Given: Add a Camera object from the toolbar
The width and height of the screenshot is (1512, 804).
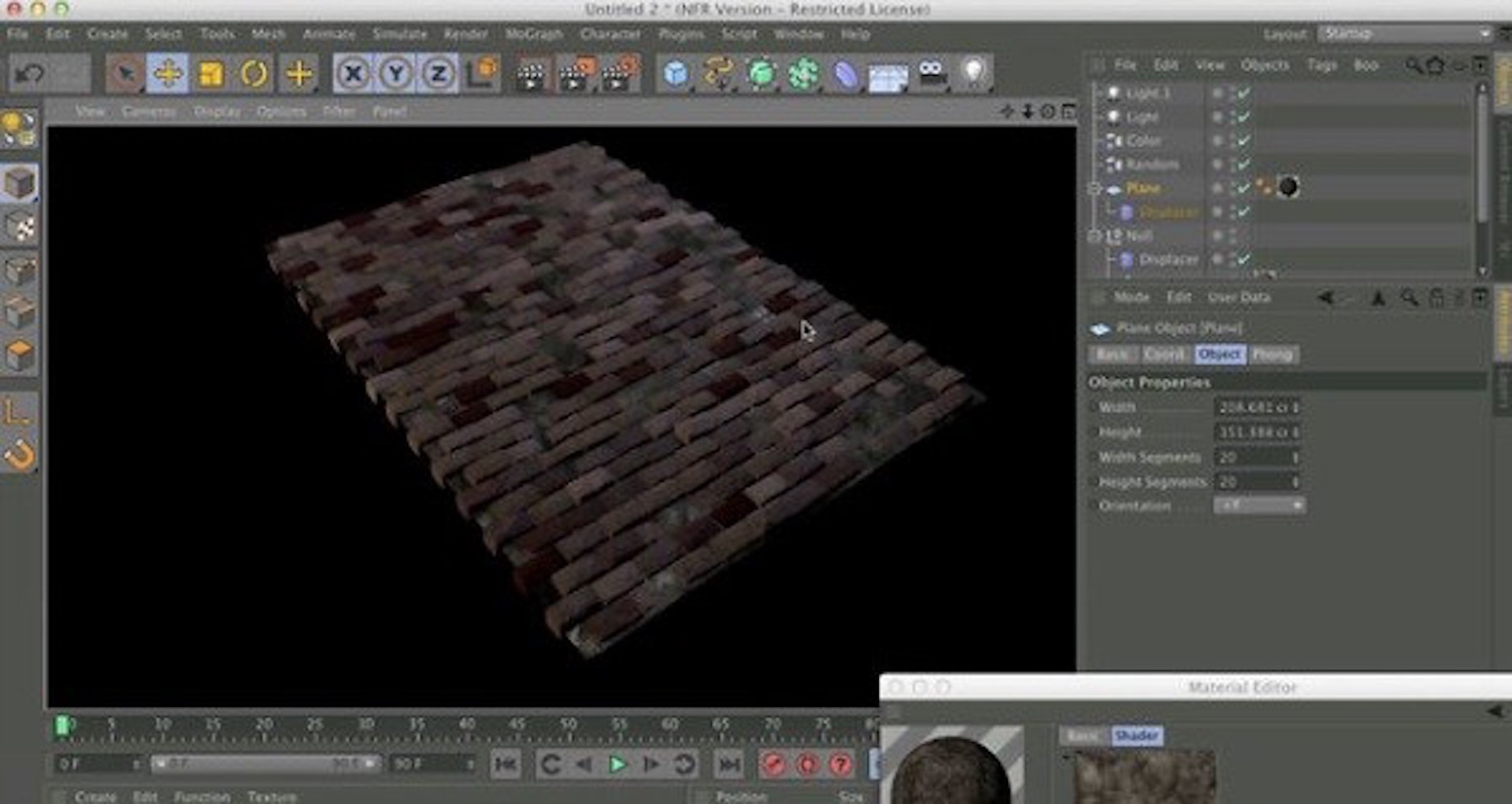Looking at the screenshot, I should pyautogui.click(x=932, y=75).
